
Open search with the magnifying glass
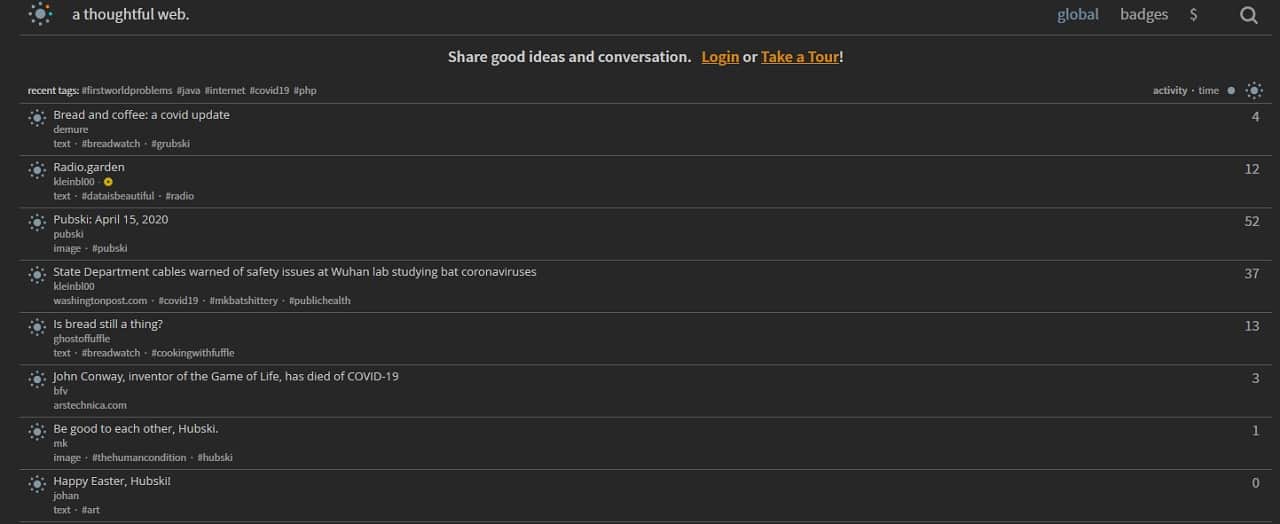1248,15
